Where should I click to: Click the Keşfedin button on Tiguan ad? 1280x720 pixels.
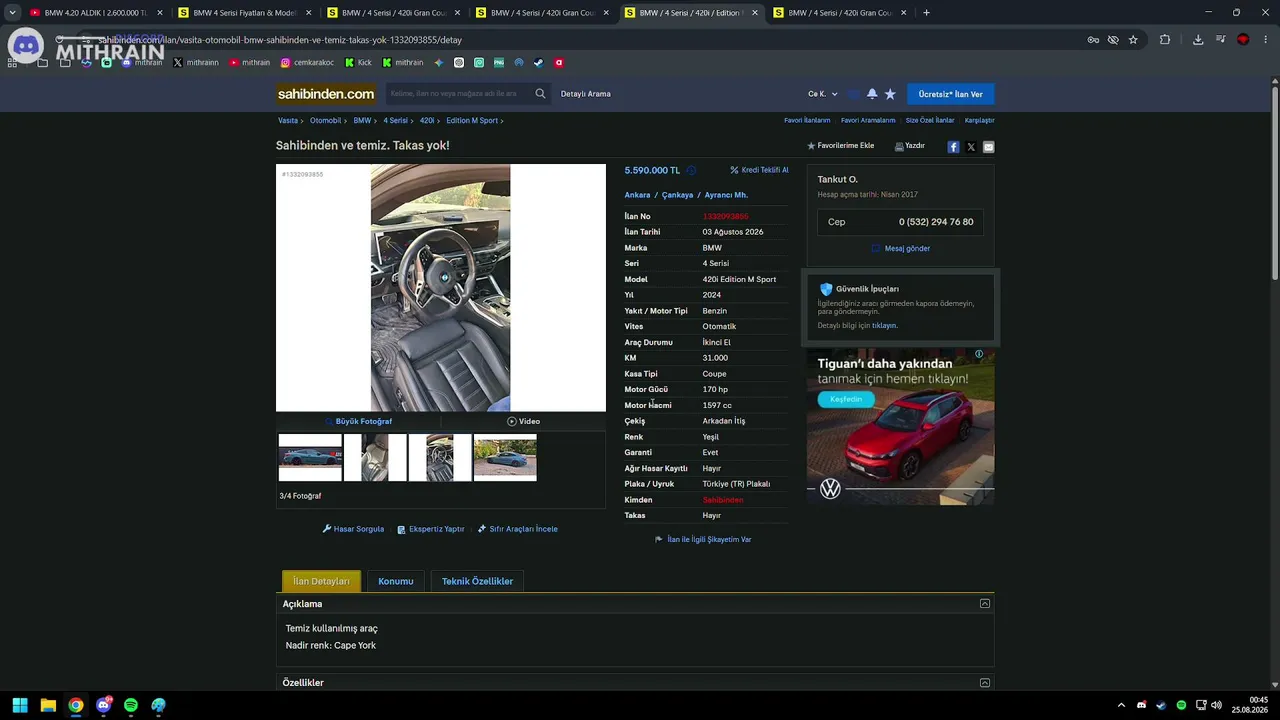(846, 399)
